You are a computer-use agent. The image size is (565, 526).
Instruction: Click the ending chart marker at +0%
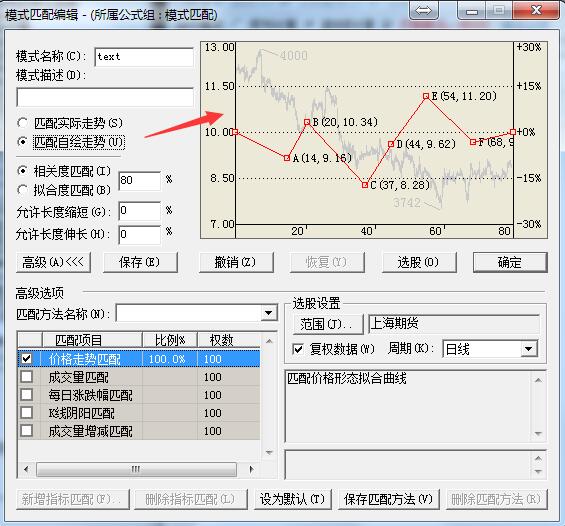click(513, 132)
